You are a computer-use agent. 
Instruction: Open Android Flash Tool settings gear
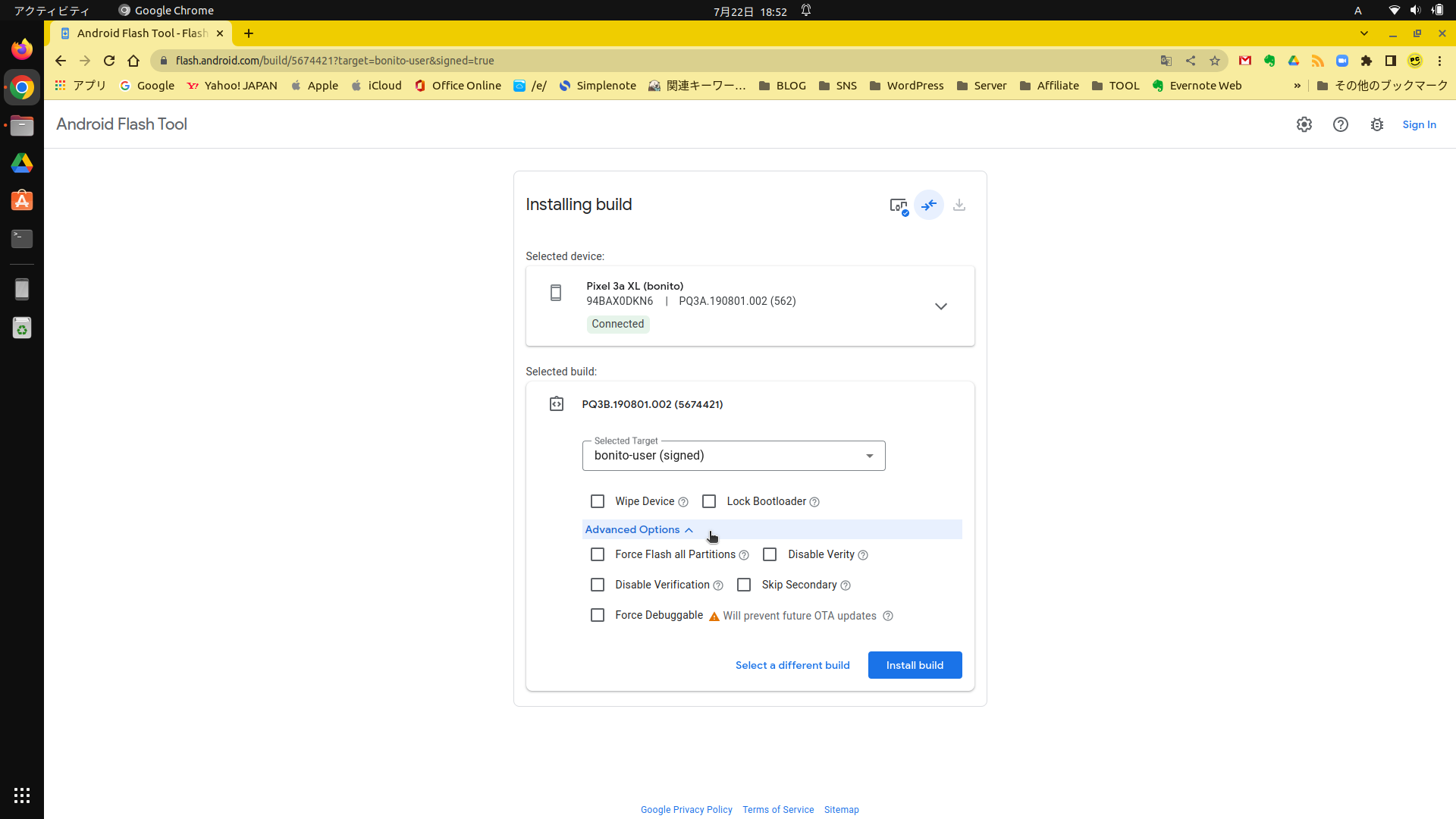1304,124
